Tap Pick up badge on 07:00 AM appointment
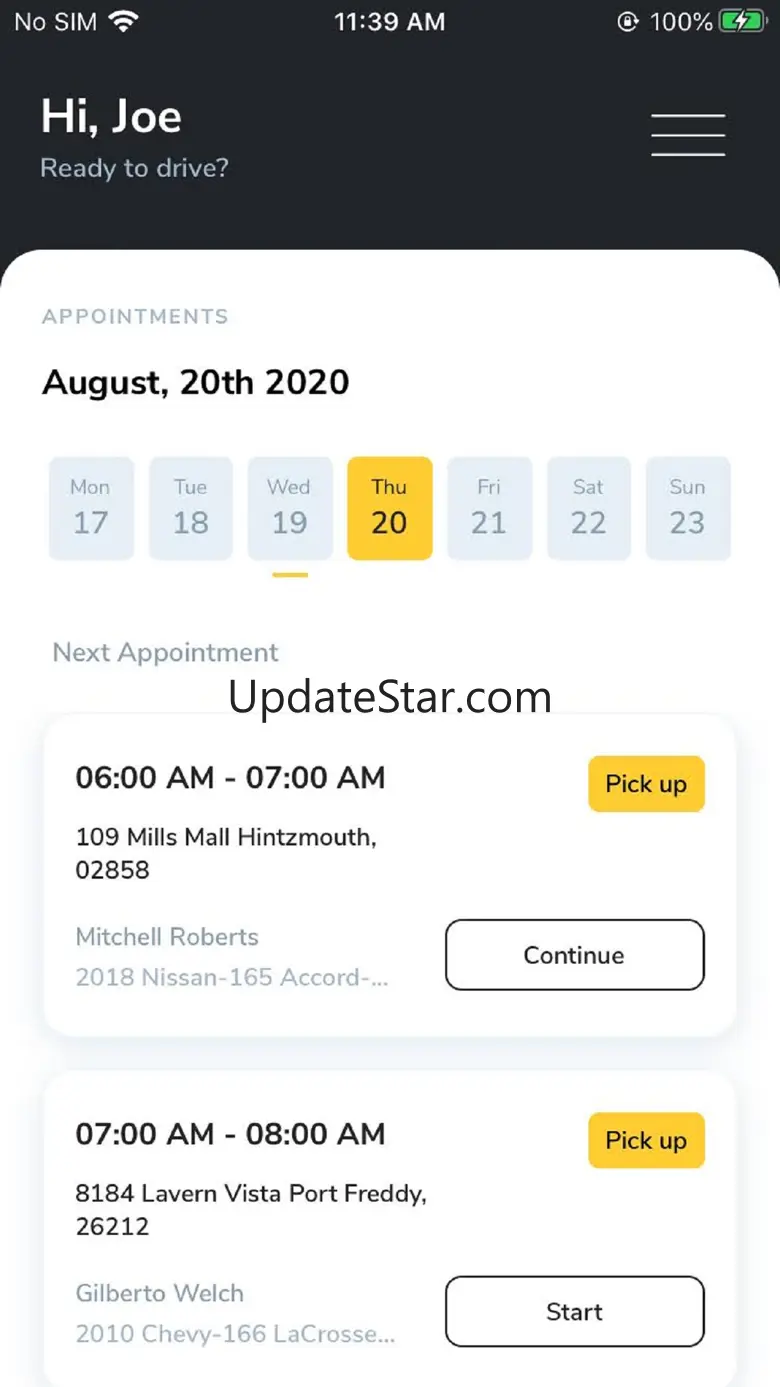This screenshot has width=780, height=1387. click(x=646, y=1140)
